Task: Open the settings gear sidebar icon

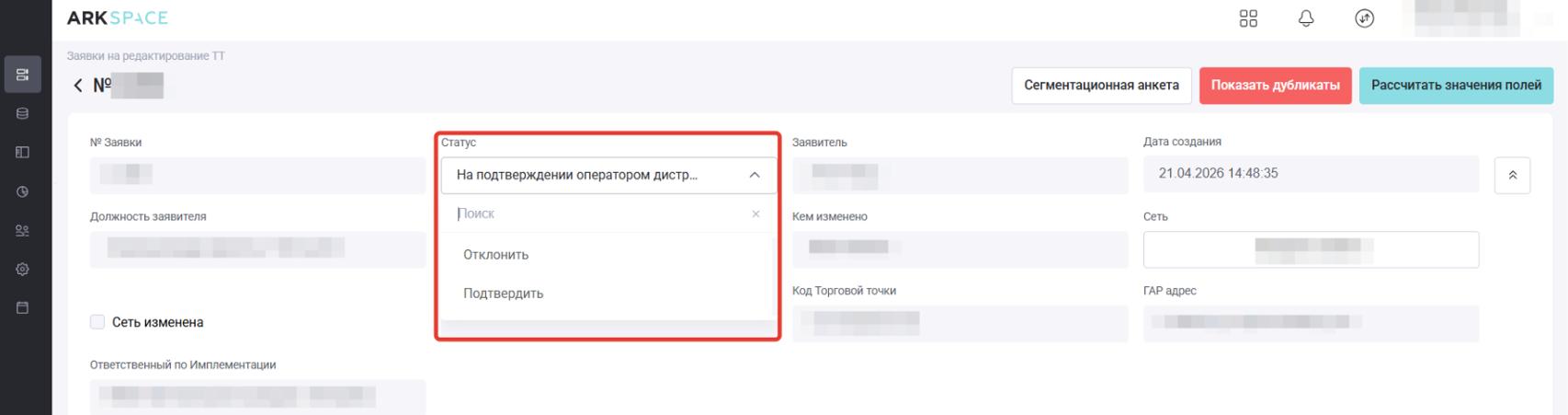Action: click(23, 270)
